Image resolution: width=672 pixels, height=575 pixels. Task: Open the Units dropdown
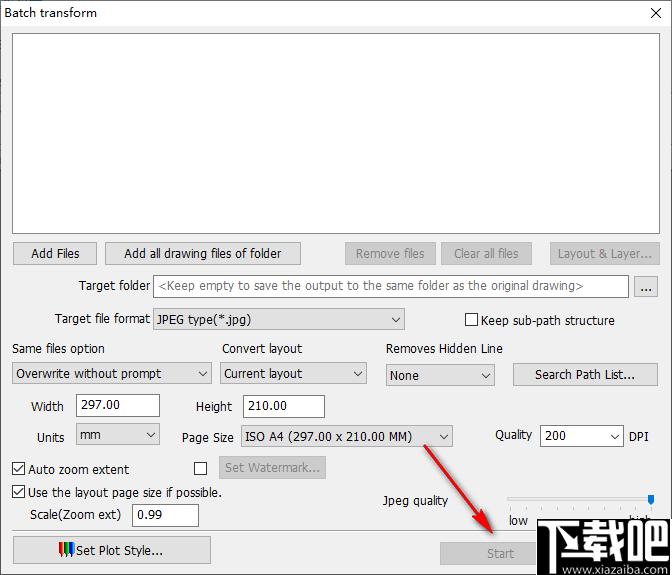(x=118, y=434)
